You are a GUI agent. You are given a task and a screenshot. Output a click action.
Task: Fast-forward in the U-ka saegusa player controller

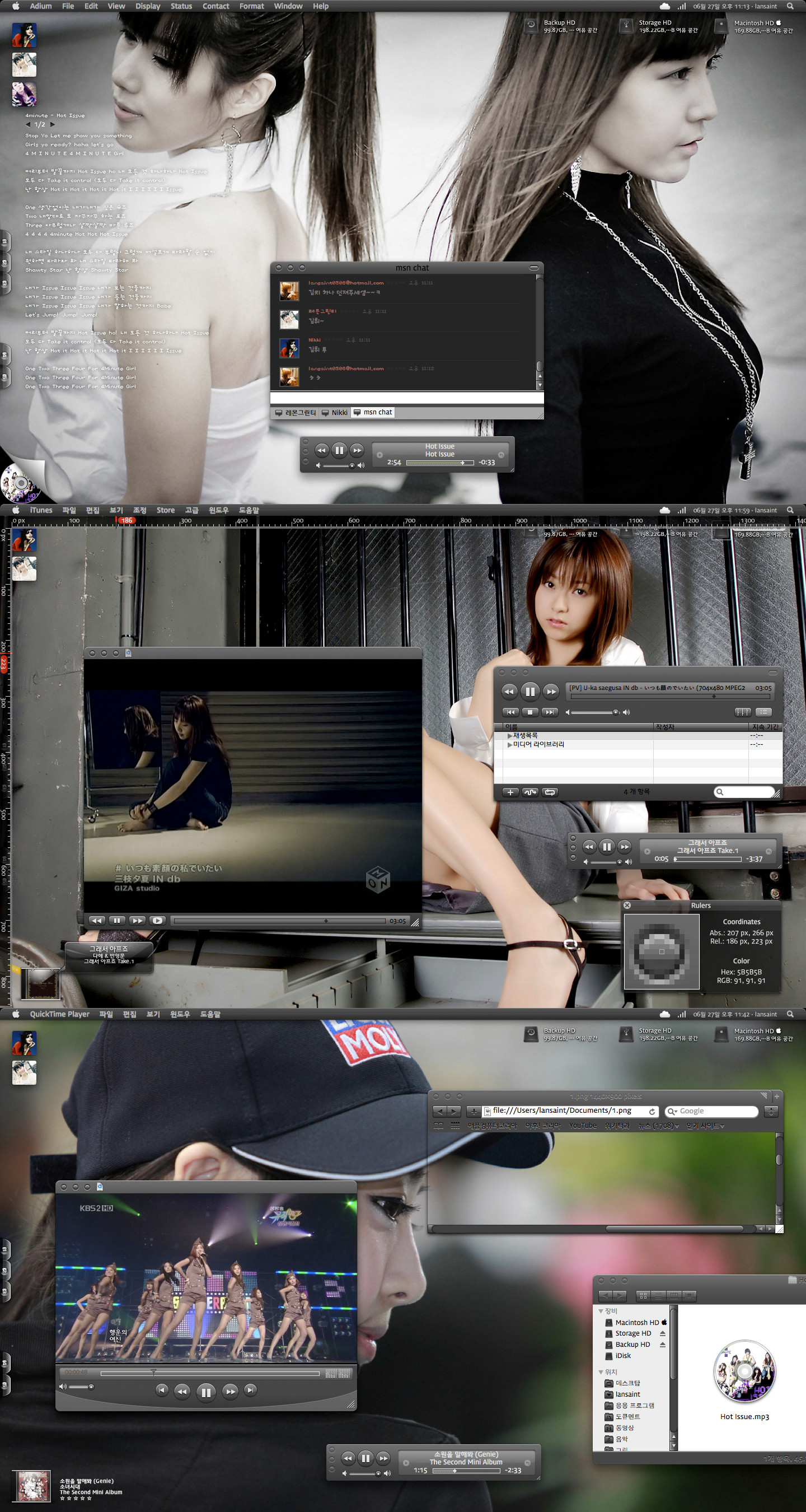click(551, 692)
